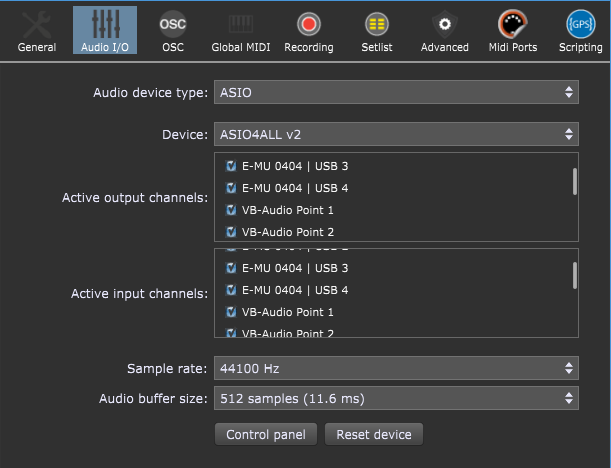The image size is (611, 468).
Task: Click the Control panel button
Action: [x=266, y=434]
